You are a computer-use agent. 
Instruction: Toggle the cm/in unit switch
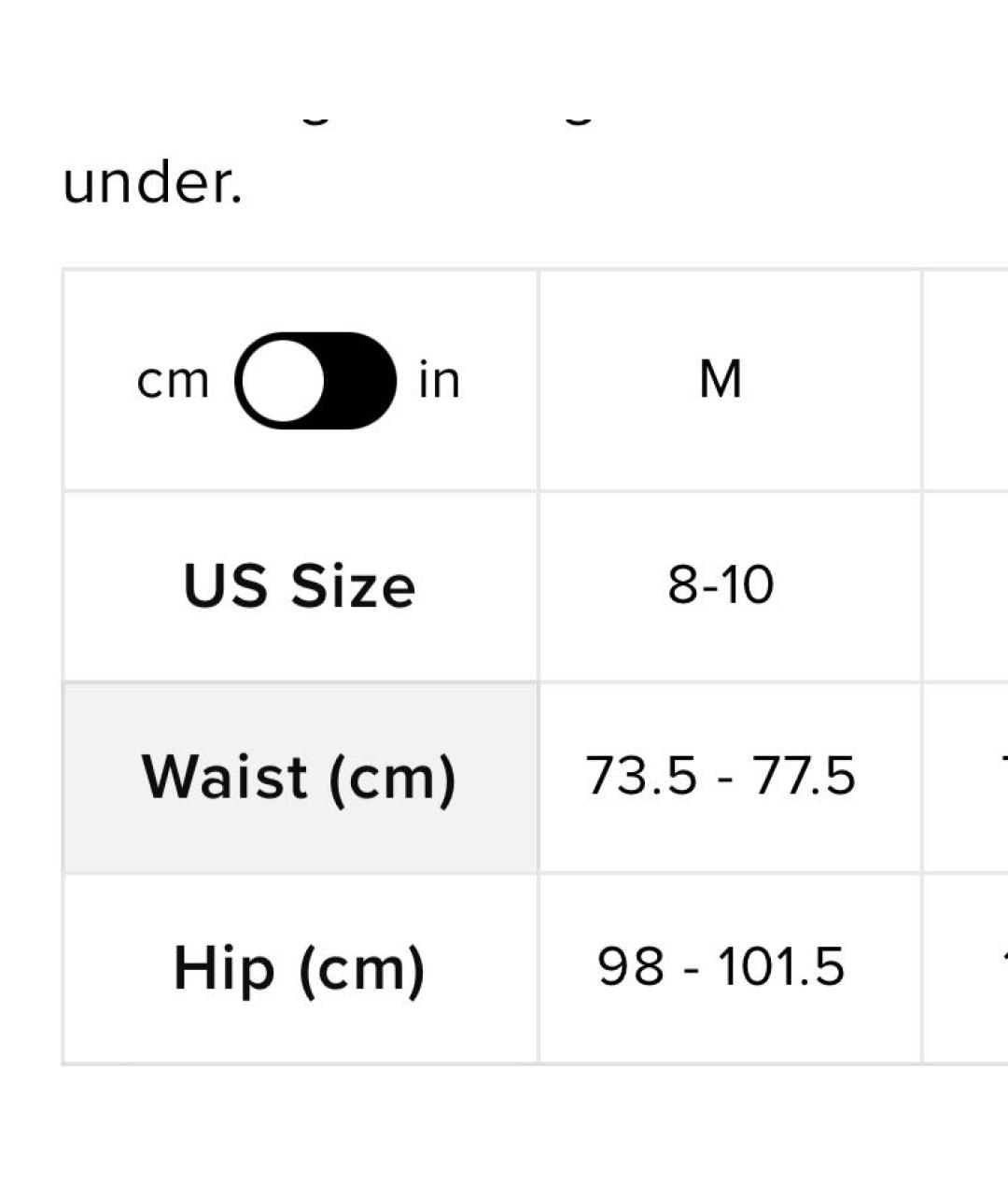315,381
